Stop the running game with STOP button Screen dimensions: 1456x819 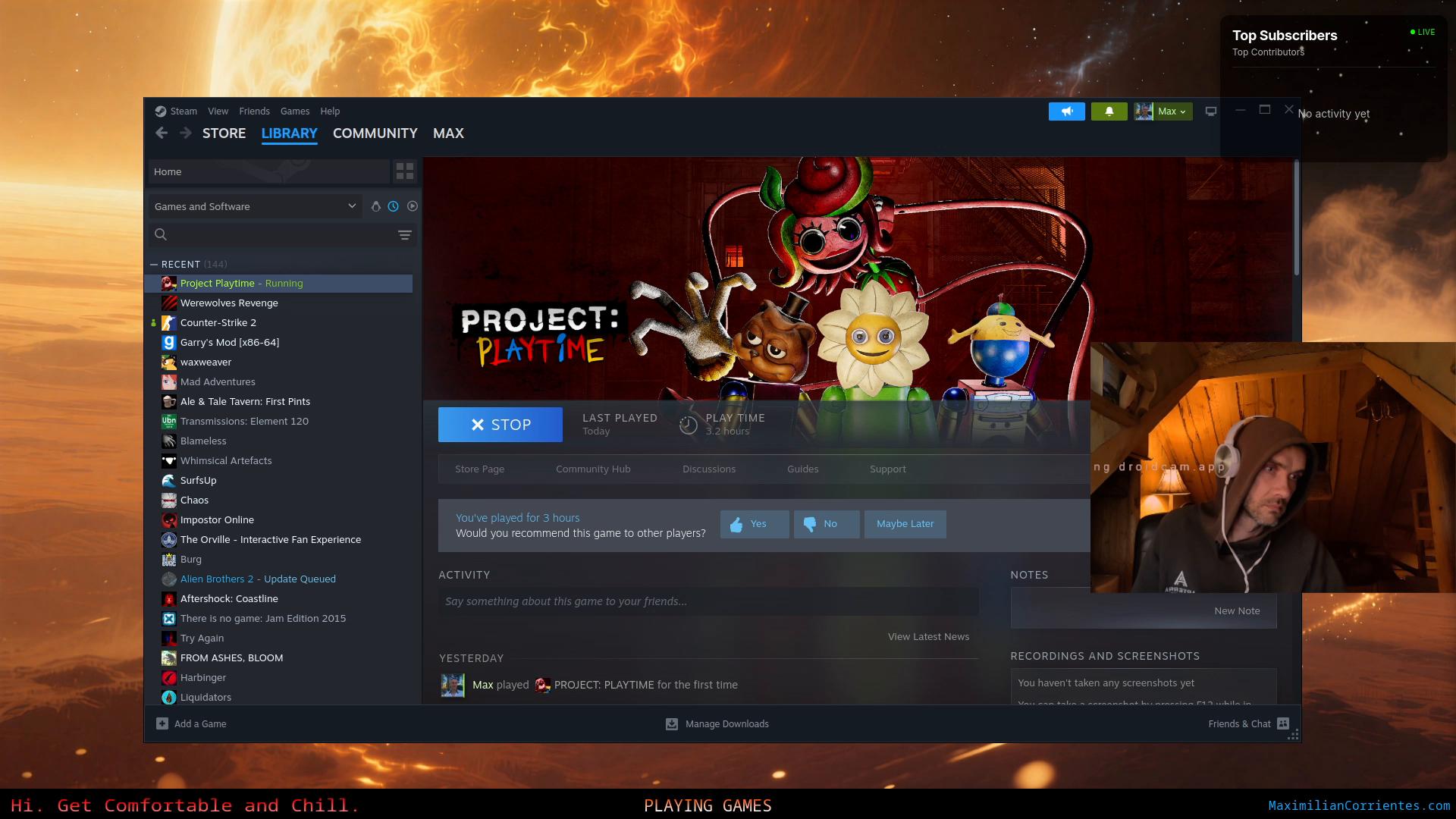click(x=500, y=425)
